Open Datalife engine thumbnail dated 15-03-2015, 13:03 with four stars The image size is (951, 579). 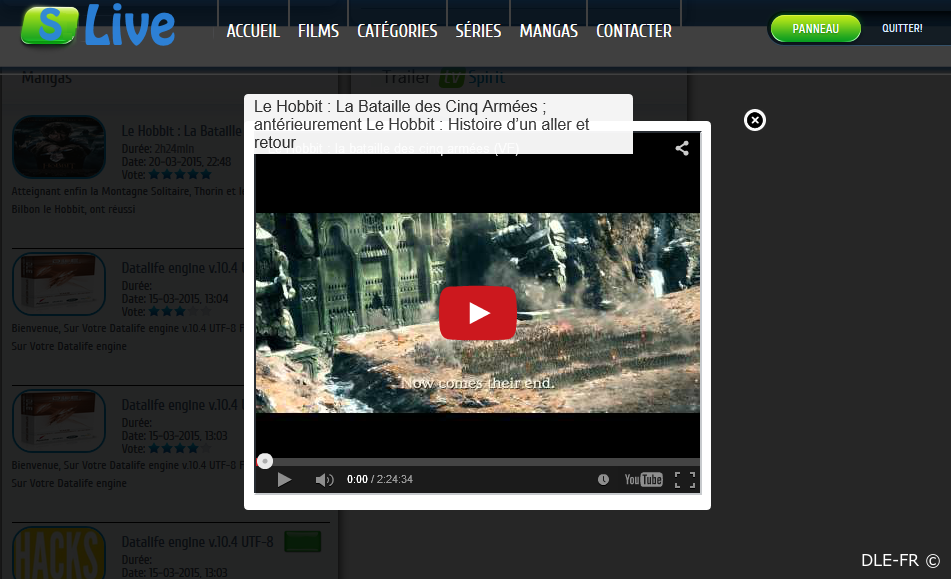59,421
